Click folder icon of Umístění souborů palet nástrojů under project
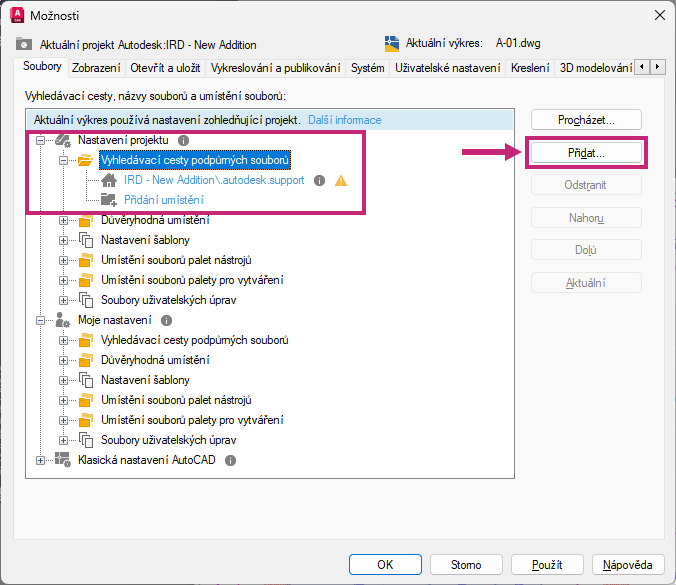 86,260
